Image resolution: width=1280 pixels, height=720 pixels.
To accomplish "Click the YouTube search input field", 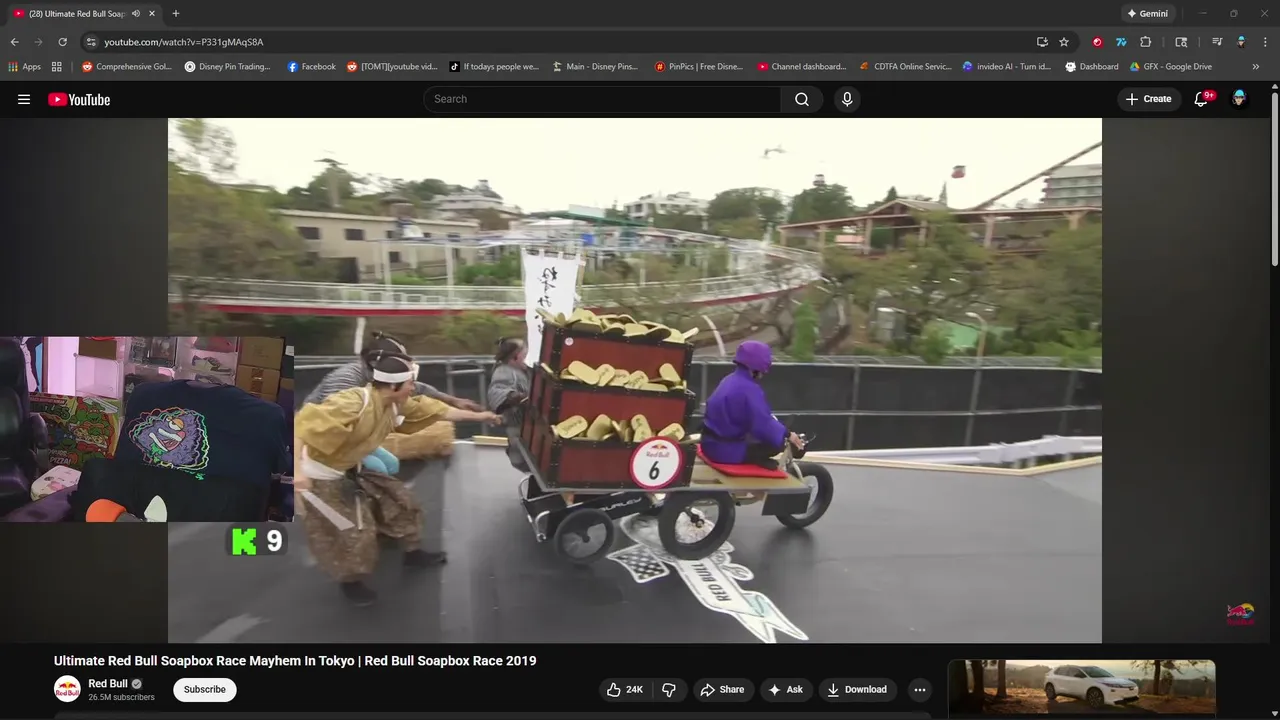I will pyautogui.click(x=602, y=99).
